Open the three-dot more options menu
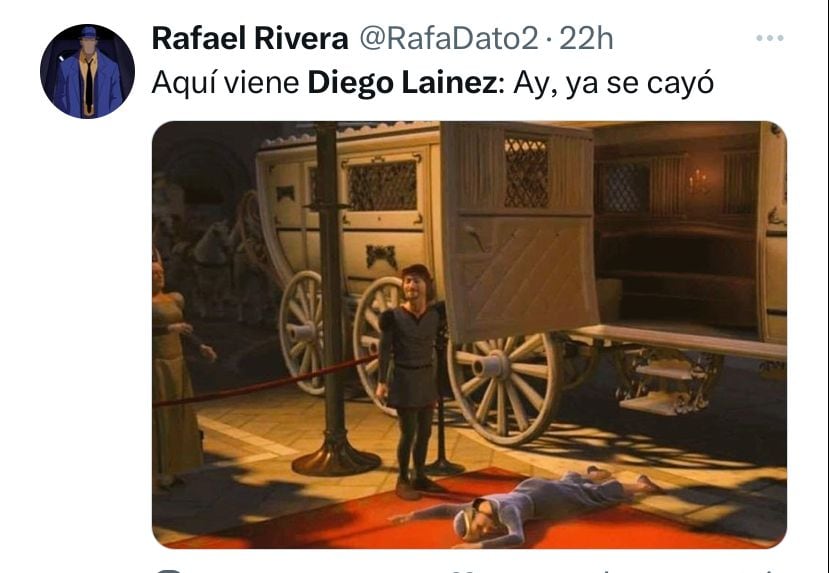 (769, 38)
